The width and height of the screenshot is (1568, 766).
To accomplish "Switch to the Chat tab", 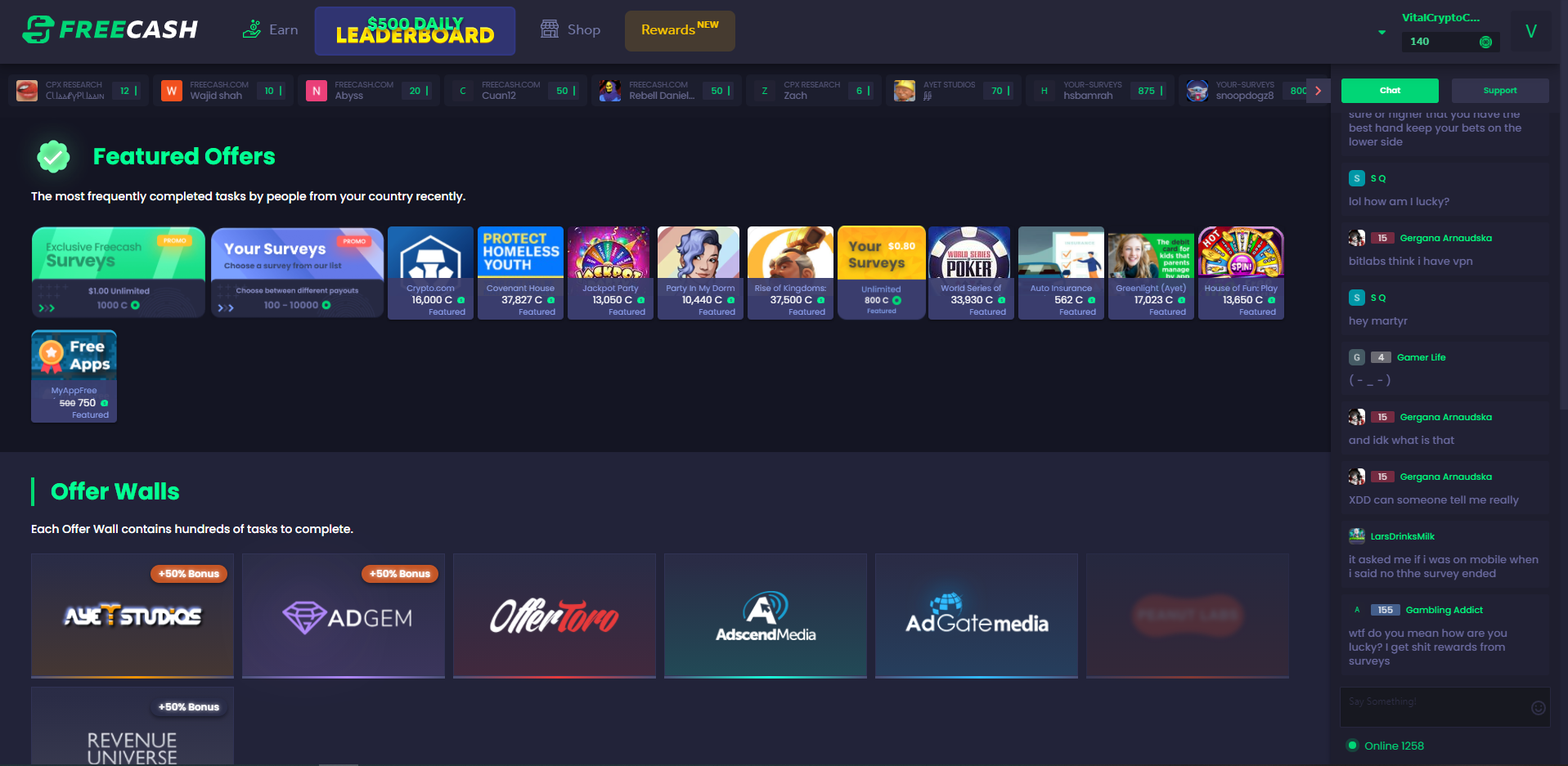I will coord(1390,91).
